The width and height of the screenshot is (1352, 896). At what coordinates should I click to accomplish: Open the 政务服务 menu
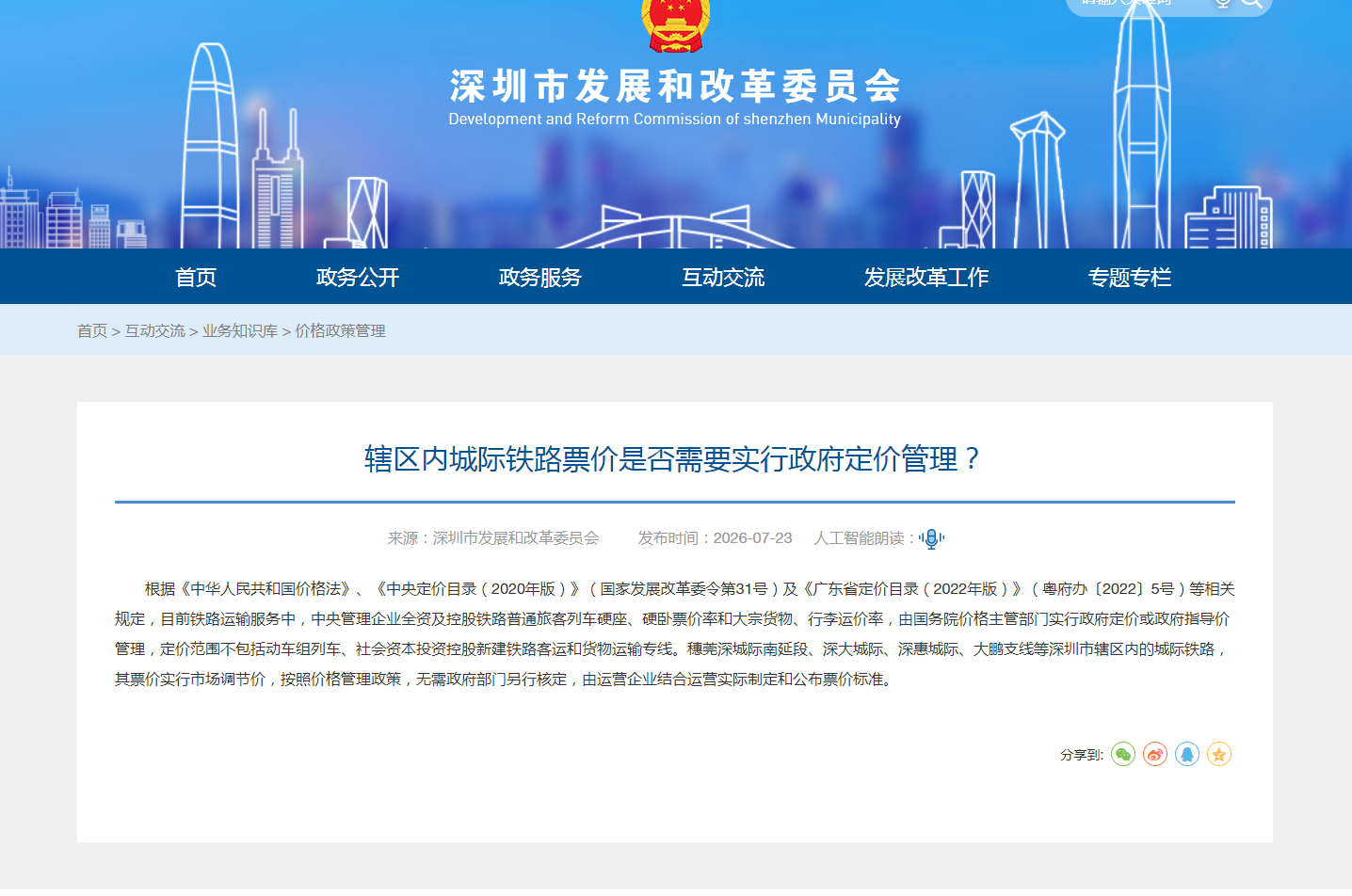click(x=540, y=277)
